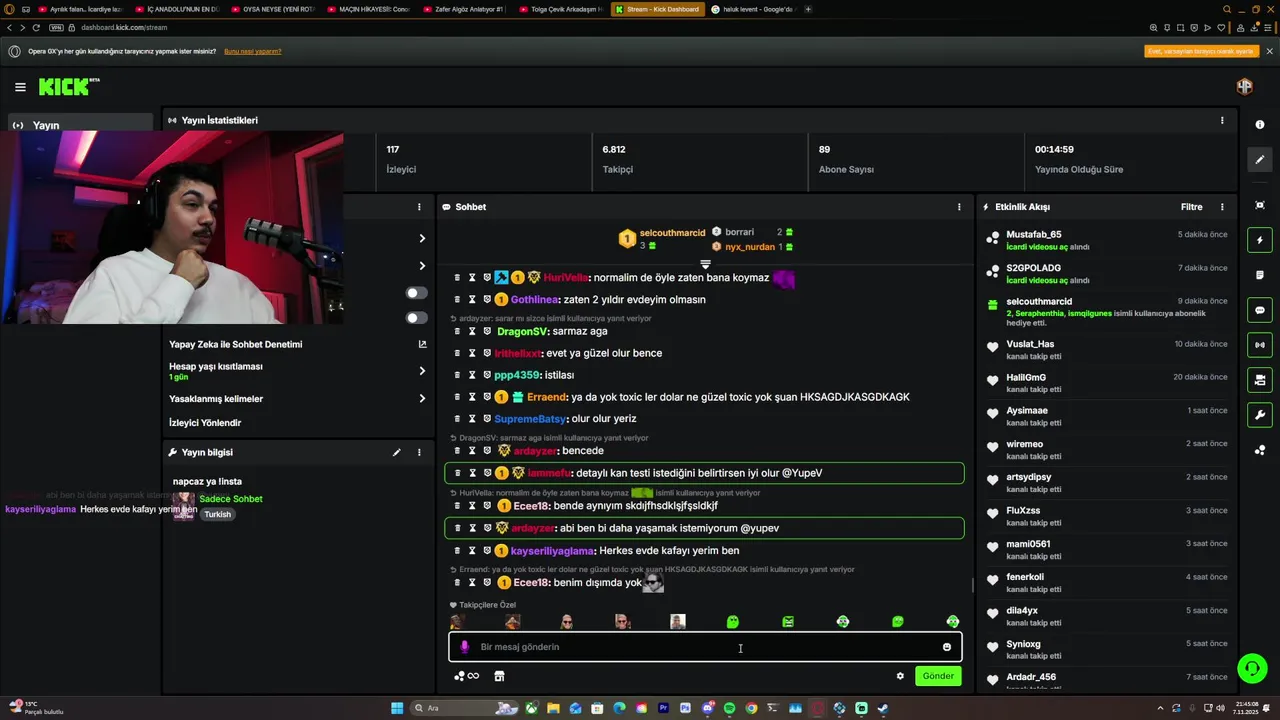This screenshot has height=720, width=1280.
Task: Open Spotify from the Windows taskbar
Action: pyautogui.click(x=729, y=708)
